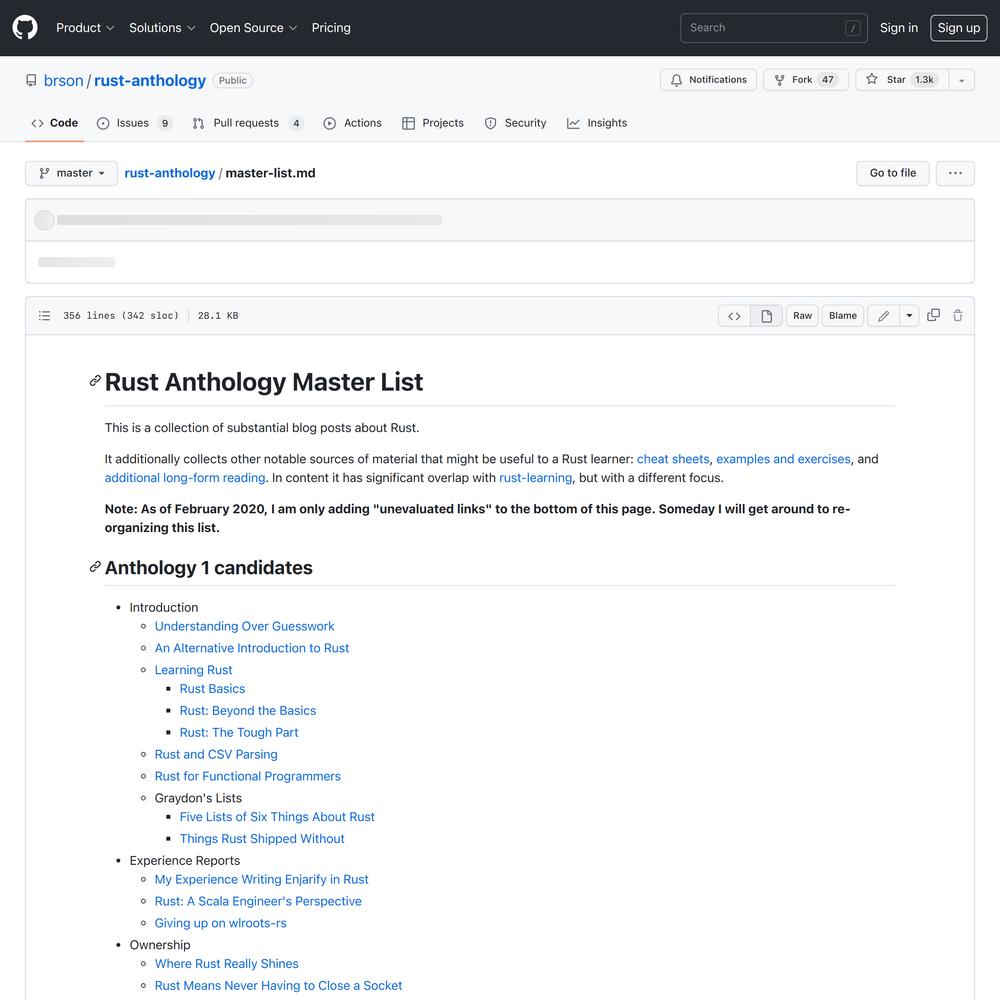Viewport: 1000px width, 1000px height.
Task: Open edit options dropdown caret
Action: 909,316
